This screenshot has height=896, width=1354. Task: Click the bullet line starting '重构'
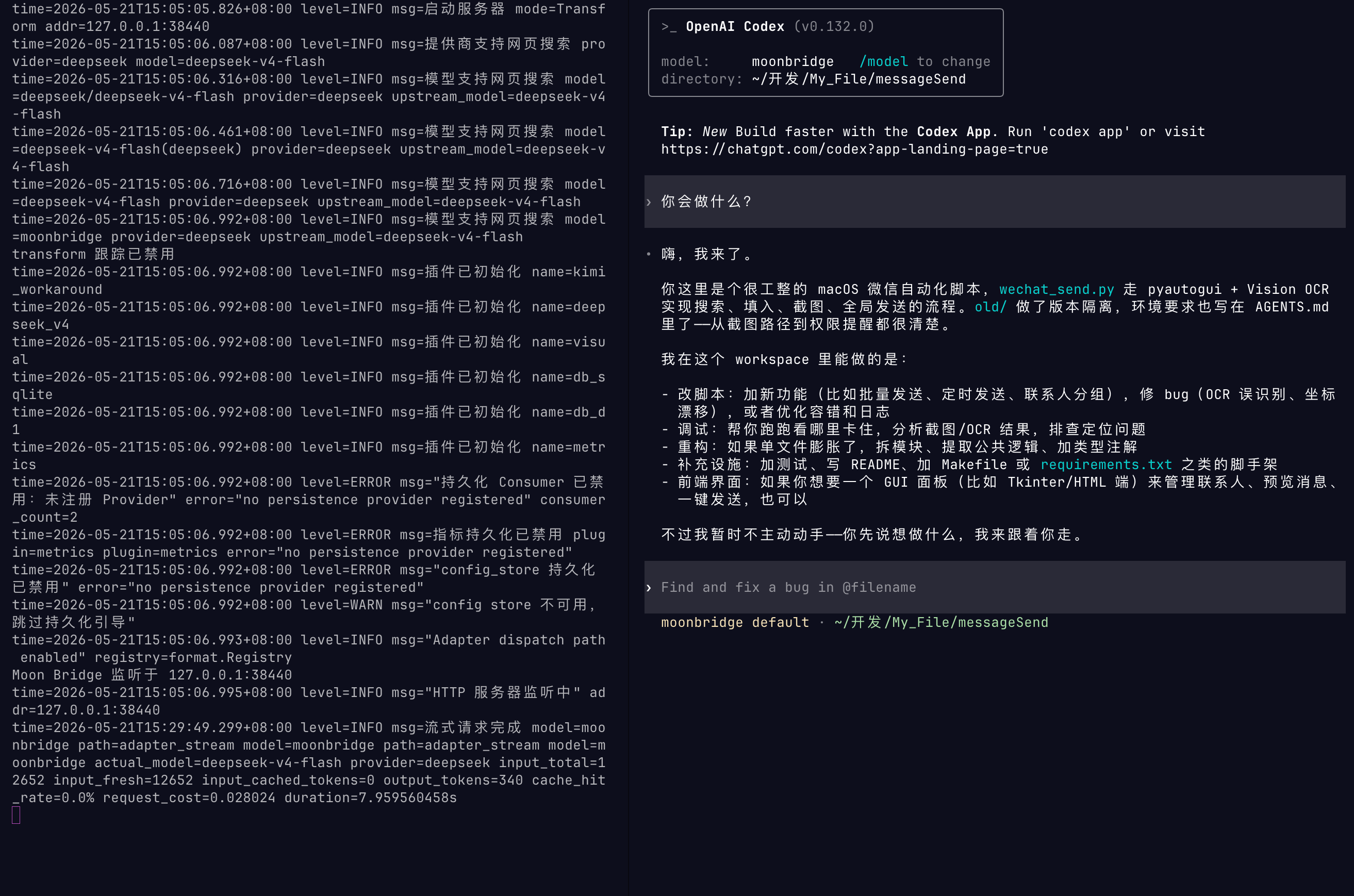coord(900,447)
